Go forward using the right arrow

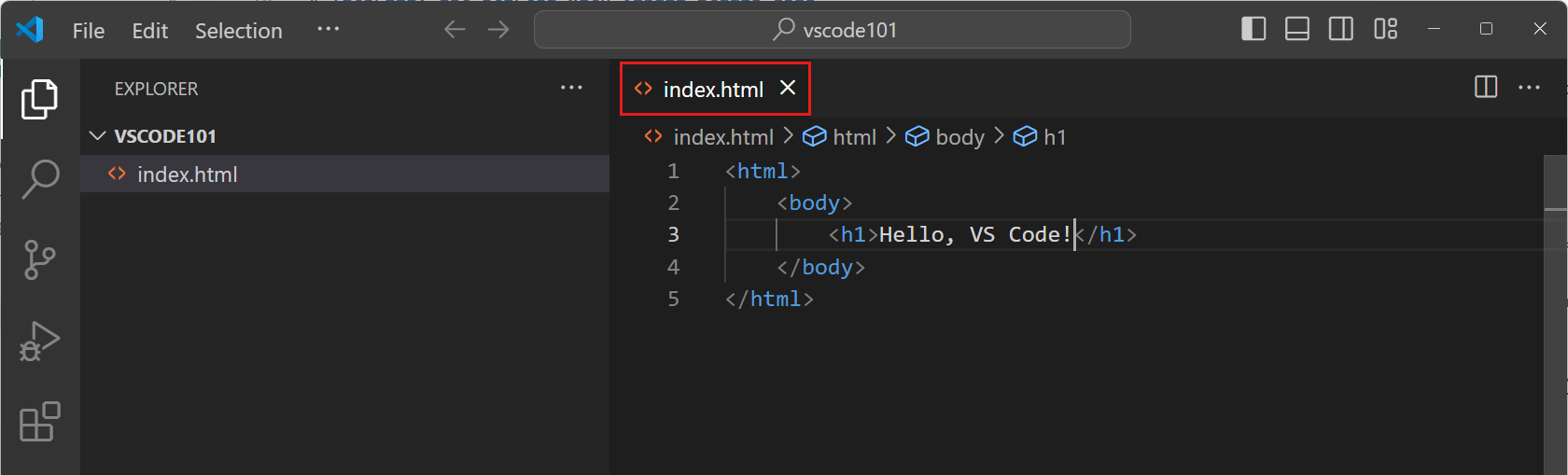498,30
